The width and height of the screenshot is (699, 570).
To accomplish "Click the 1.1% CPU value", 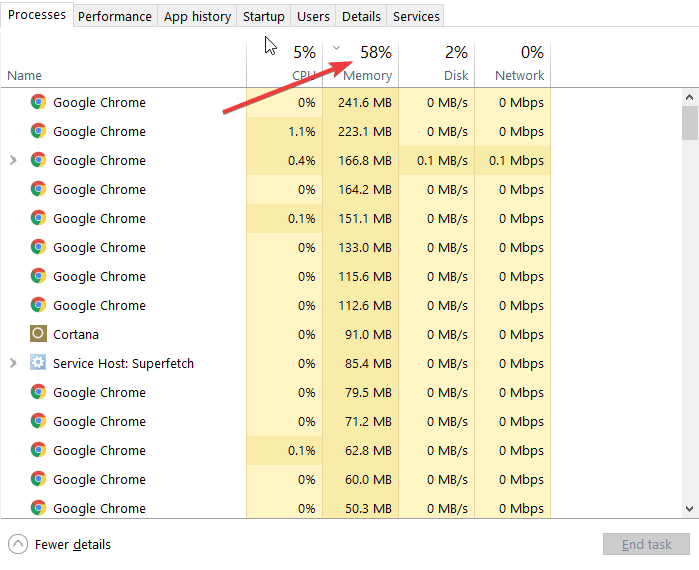I will pyautogui.click(x=302, y=131).
